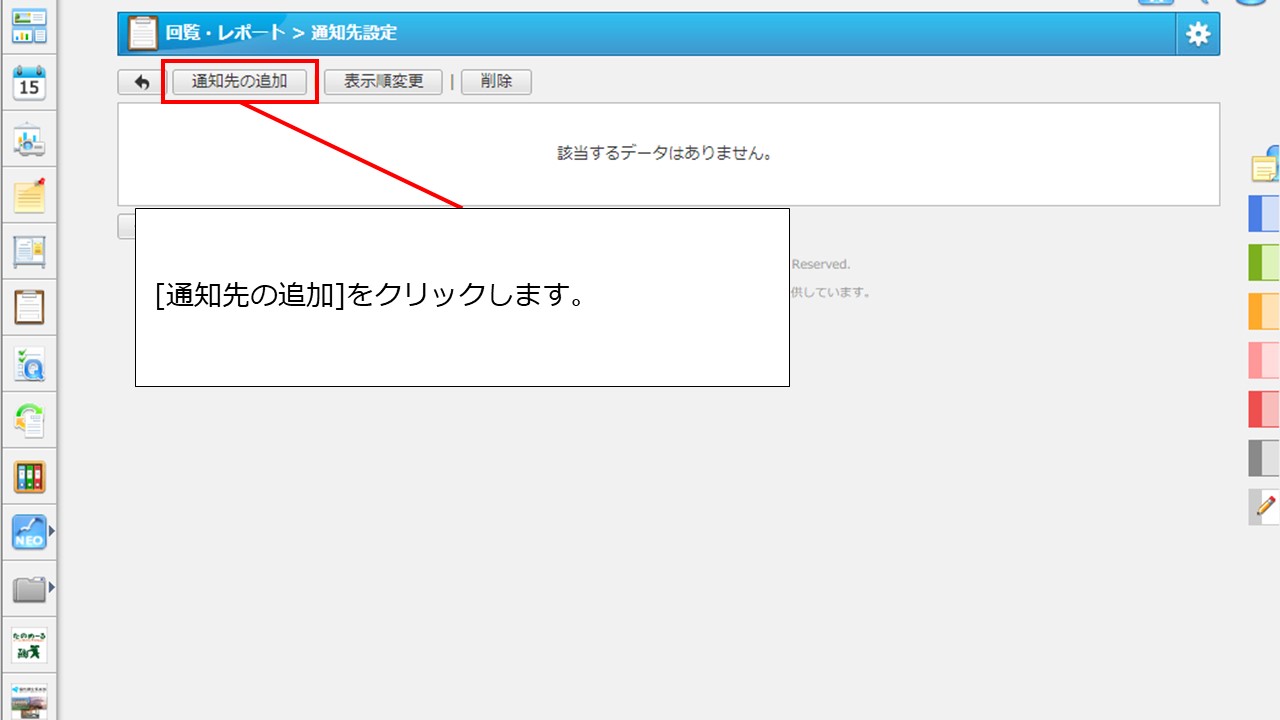1280x720 pixels.
Task: Go back using the return arrow button
Action: 141,82
